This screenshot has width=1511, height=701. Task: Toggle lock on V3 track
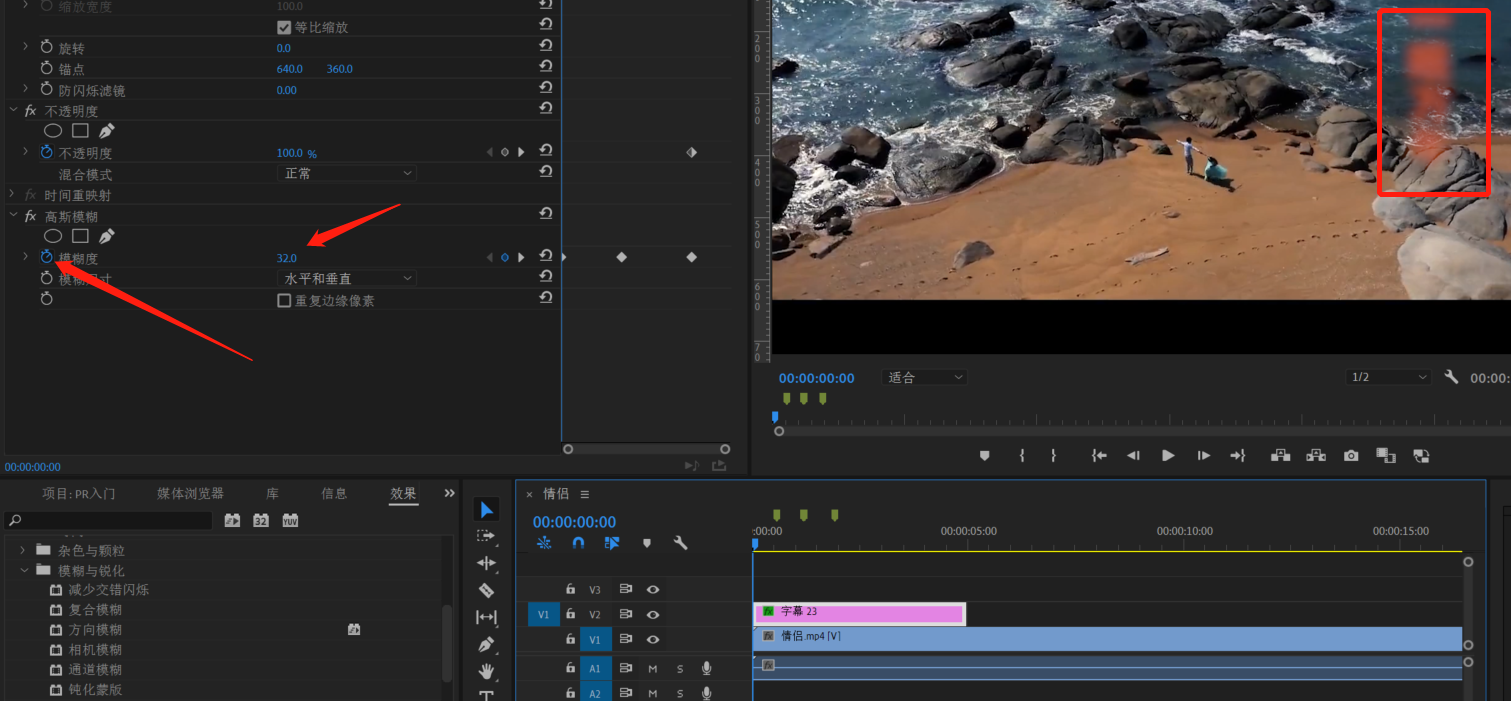[570, 590]
